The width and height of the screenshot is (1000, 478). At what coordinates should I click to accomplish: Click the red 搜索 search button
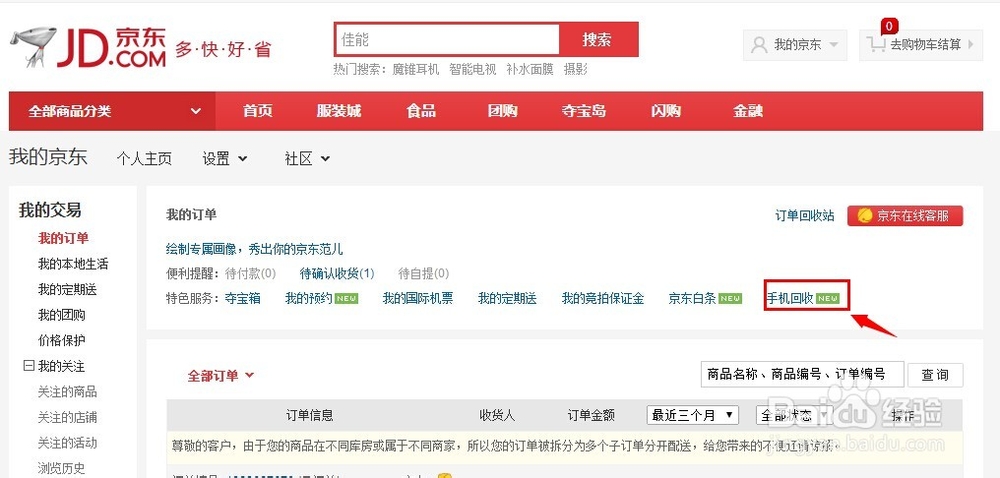pyautogui.click(x=598, y=40)
